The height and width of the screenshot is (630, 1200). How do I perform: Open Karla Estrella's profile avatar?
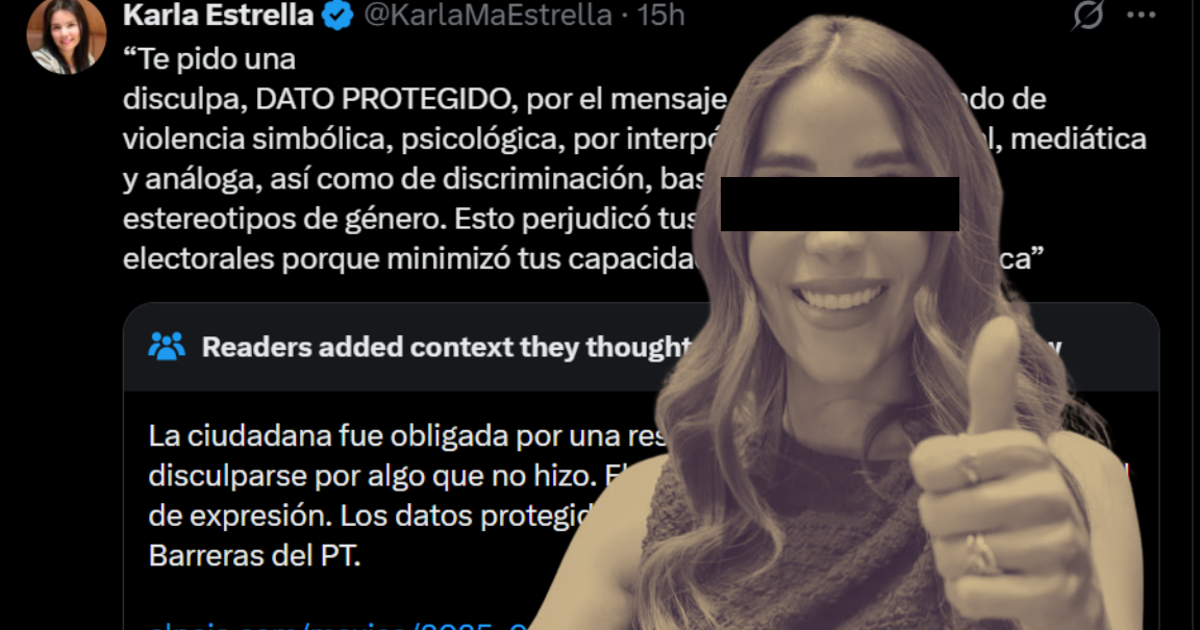tap(66, 36)
